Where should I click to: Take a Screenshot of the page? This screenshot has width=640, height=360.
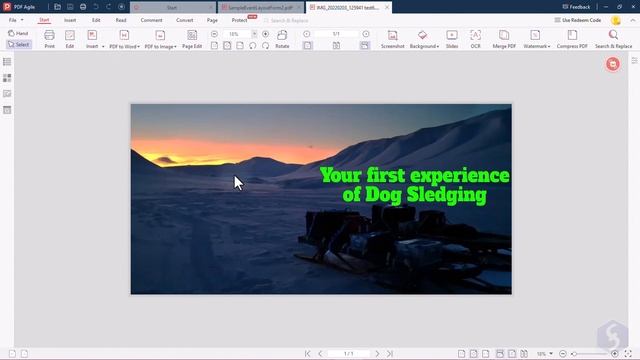[x=392, y=39]
